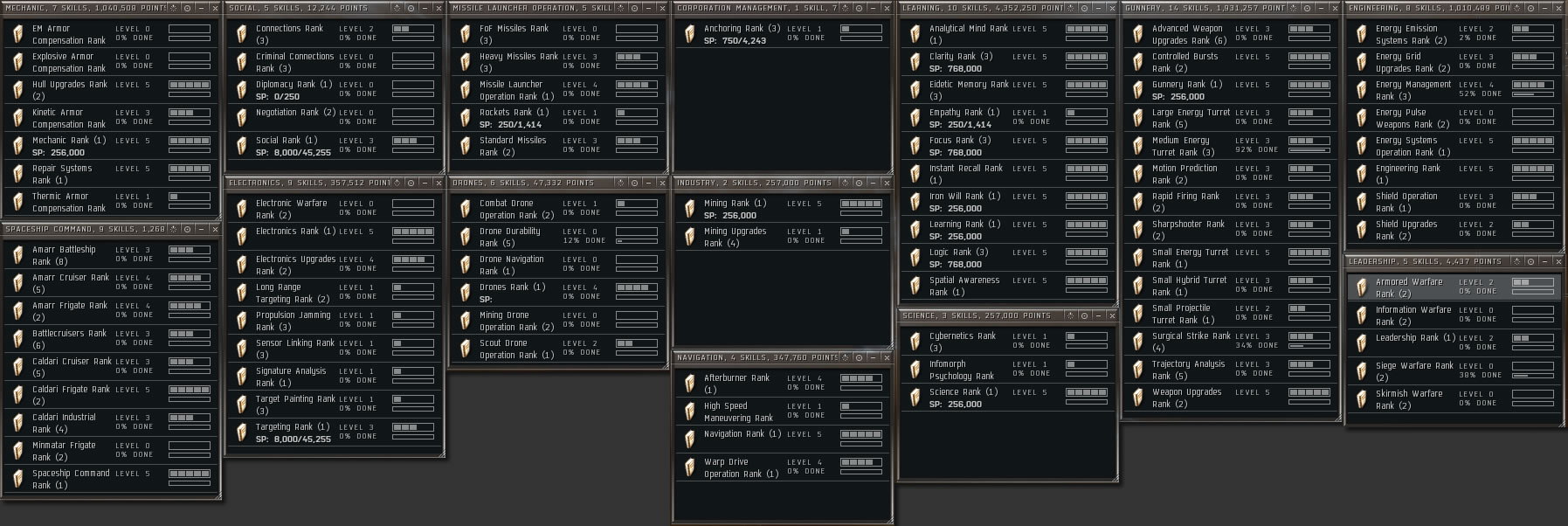Click the Armored Warfare skill book icon
Viewport: 1568px width, 526px height.
point(1361,287)
